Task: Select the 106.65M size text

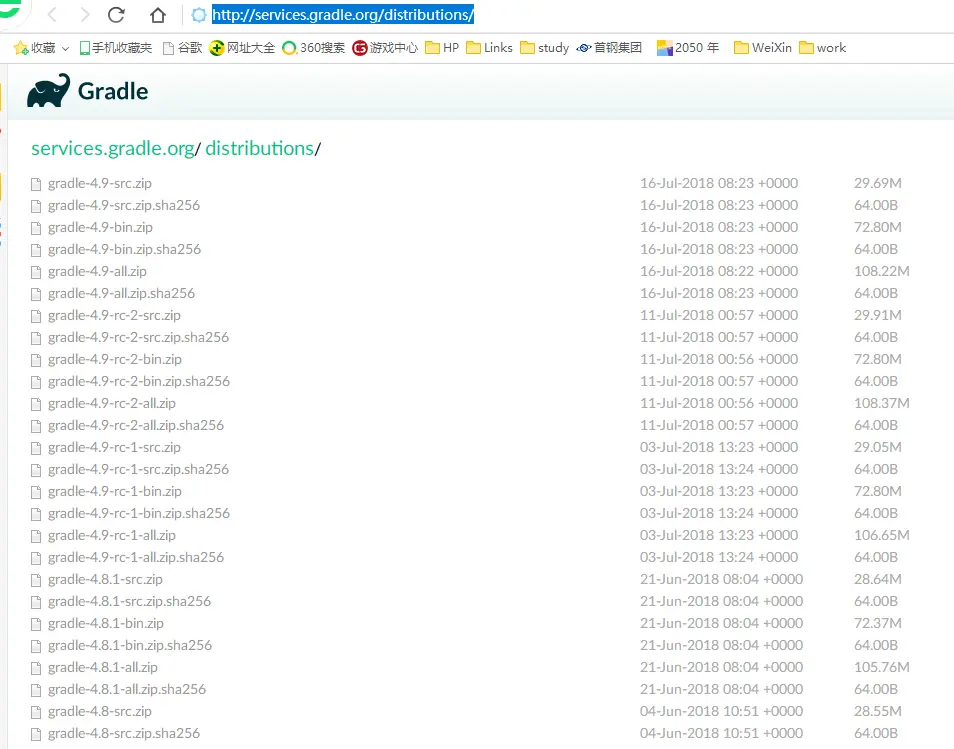Action: 882,535
